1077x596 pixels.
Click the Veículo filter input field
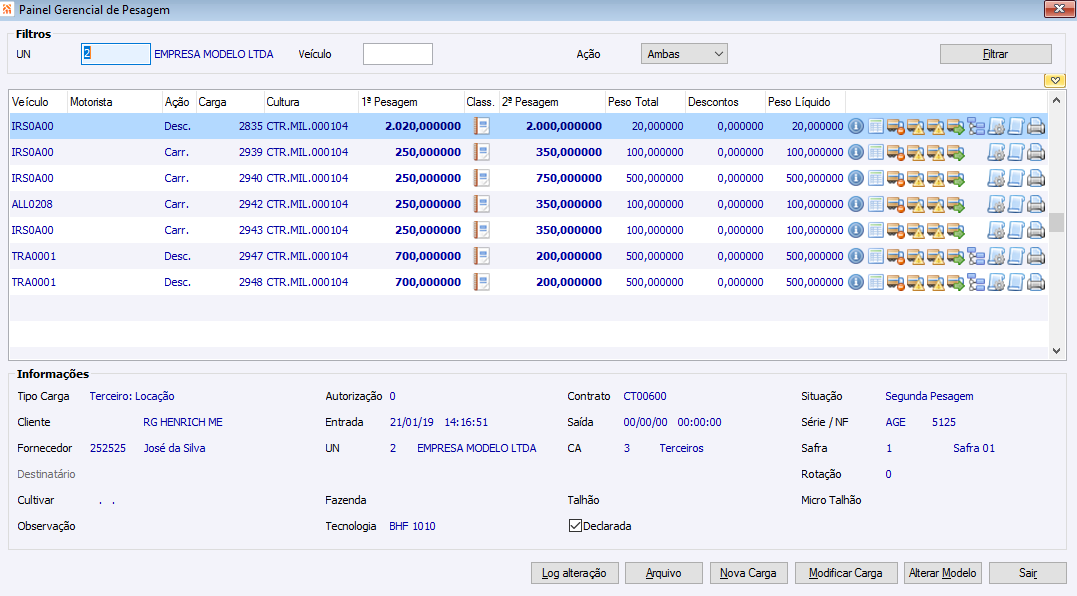tap(397, 54)
